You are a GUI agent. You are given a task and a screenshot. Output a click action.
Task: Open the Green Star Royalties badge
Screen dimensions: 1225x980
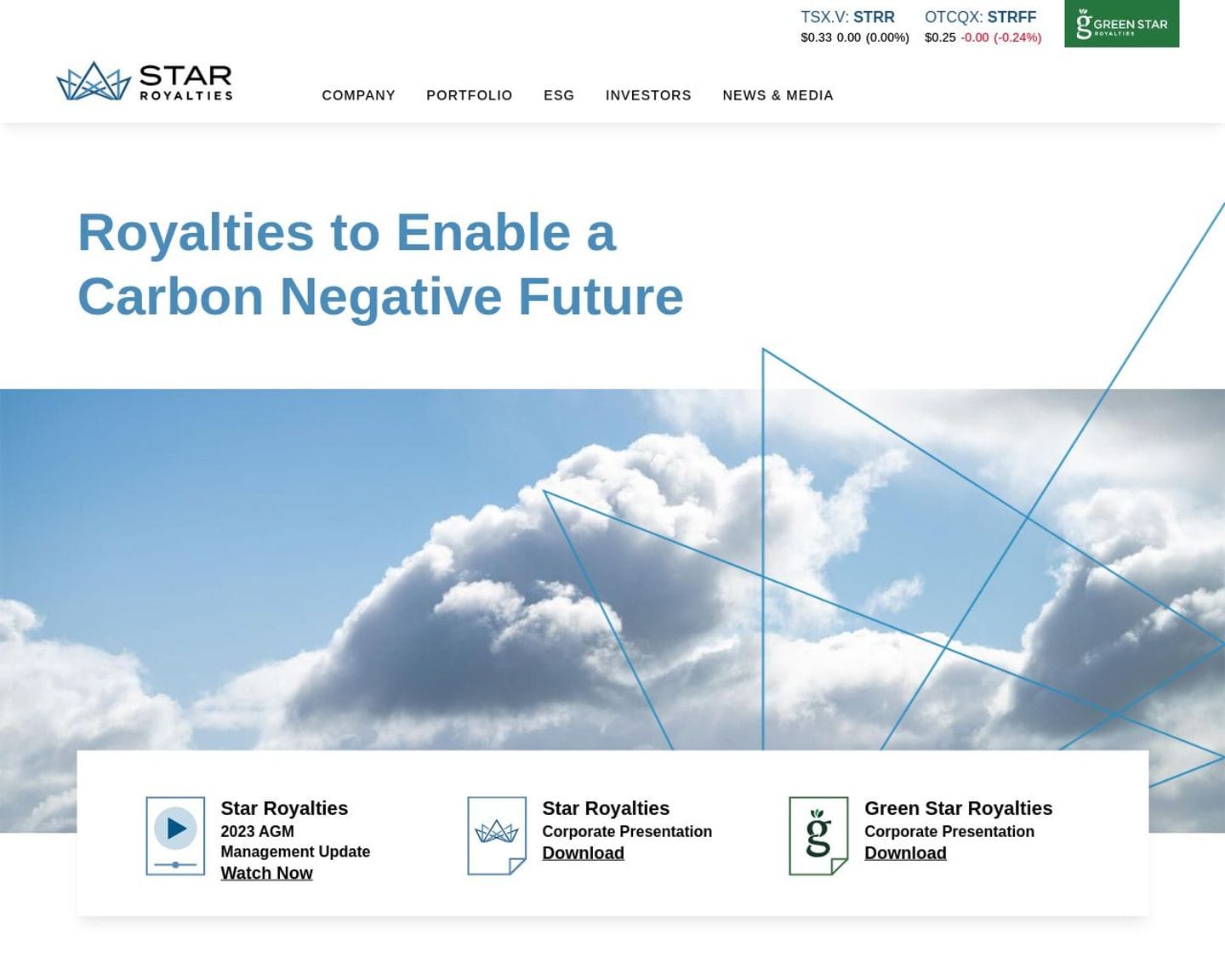click(x=1121, y=24)
